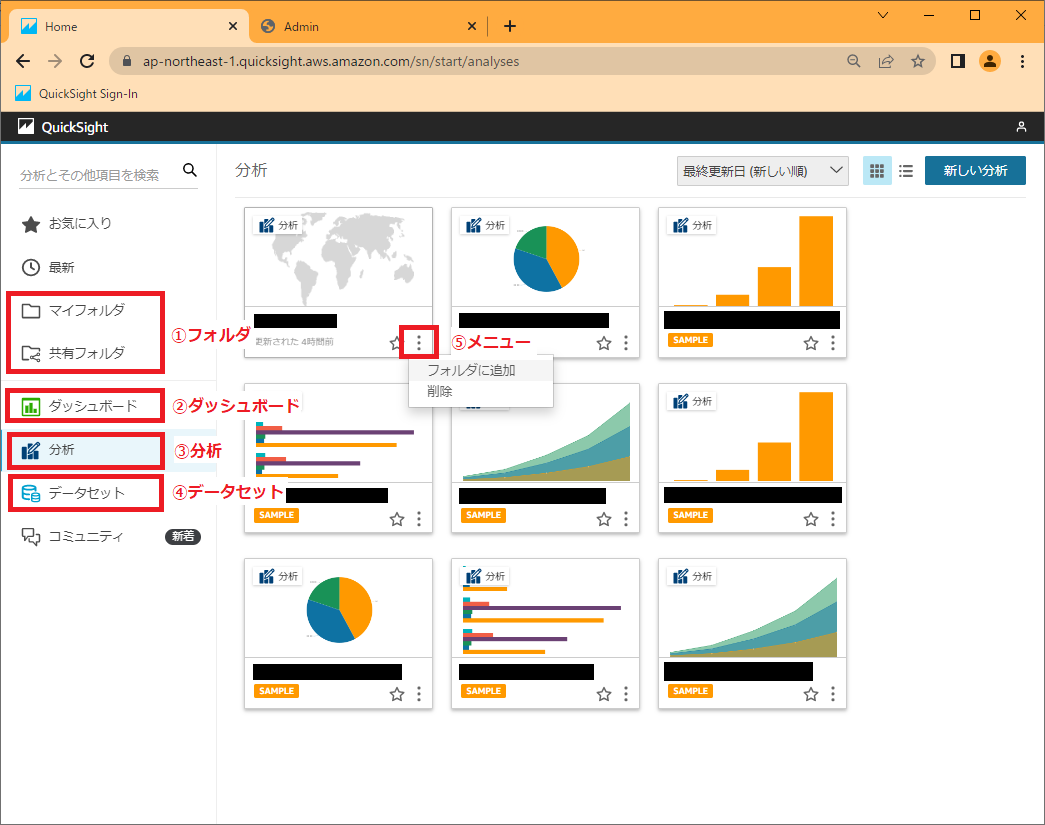The height and width of the screenshot is (825, 1045).
Task: Bookmark this page with the address bar star
Action: (x=918, y=61)
